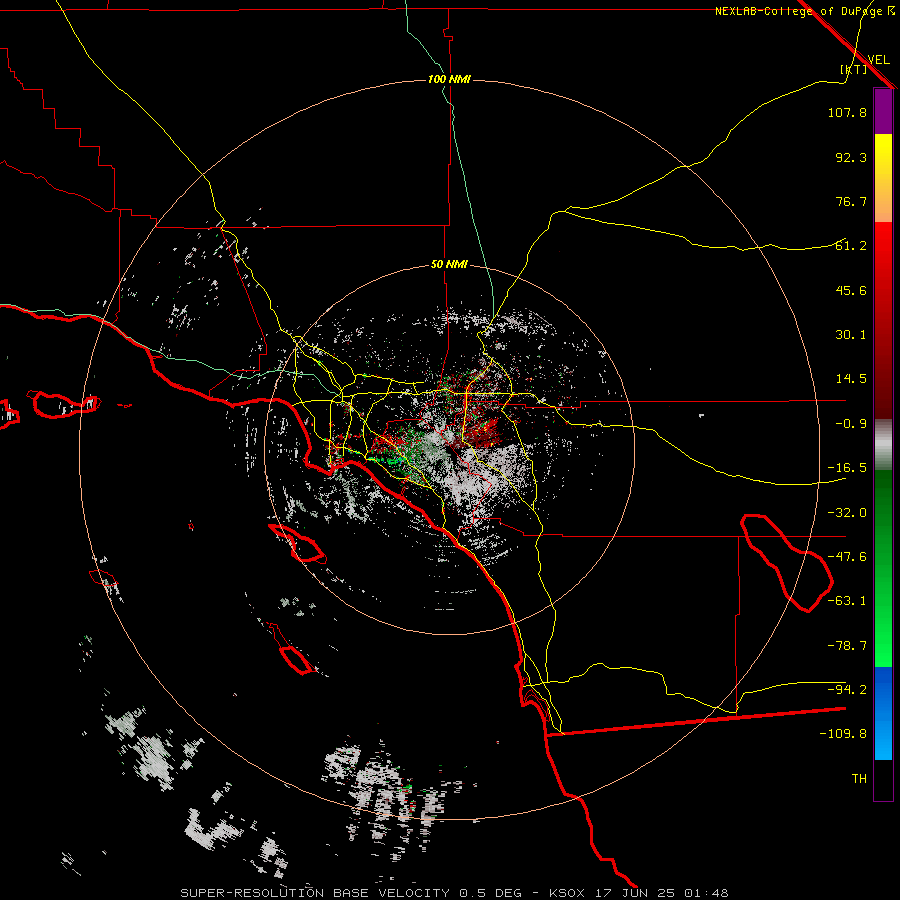Click the VEL legend title
The height and width of the screenshot is (900, 900).
(x=878, y=60)
